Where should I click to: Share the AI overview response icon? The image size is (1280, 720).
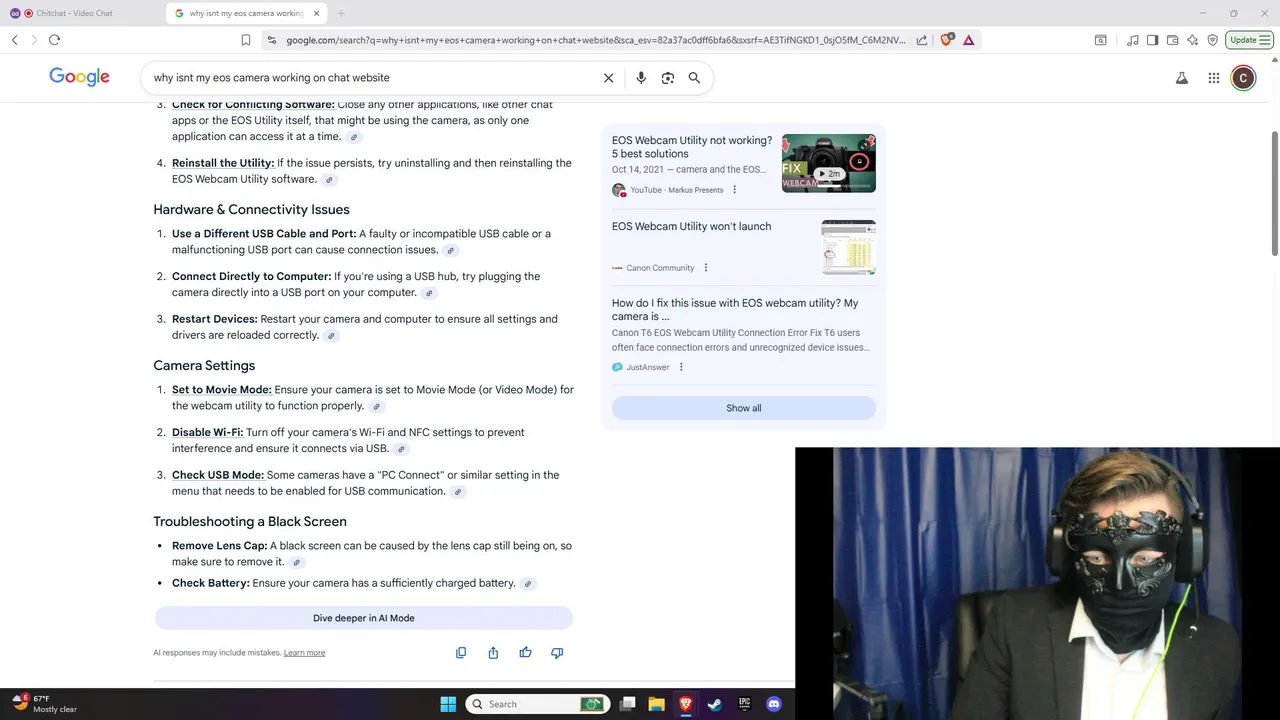493,653
